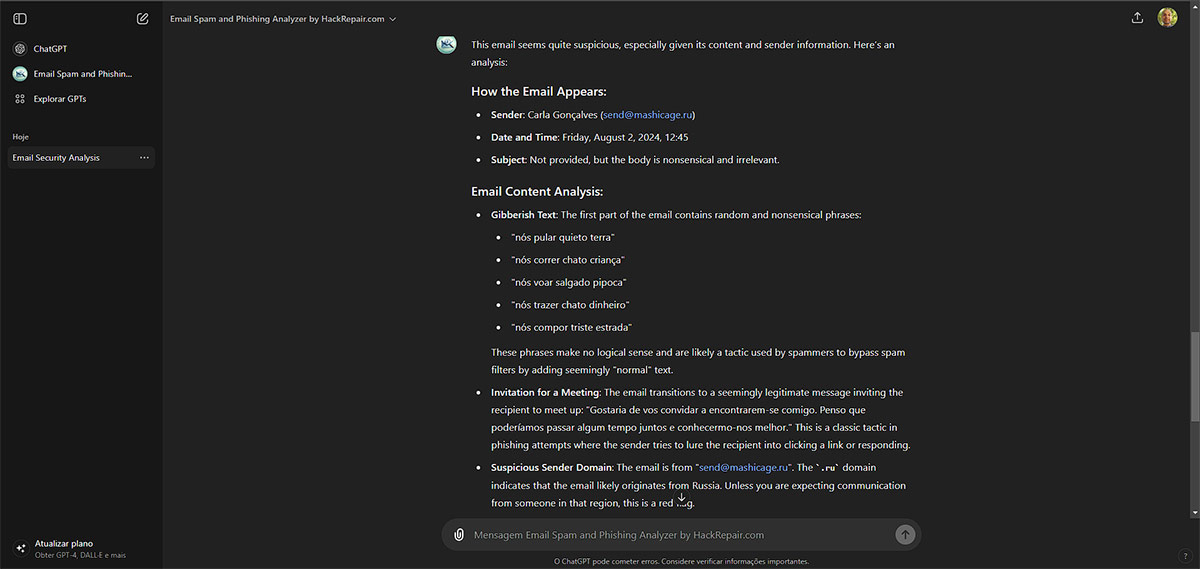The height and width of the screenshot is (569, 1200).
Task: Attach a file with the paperclip icon
Action: coord(458,535)
